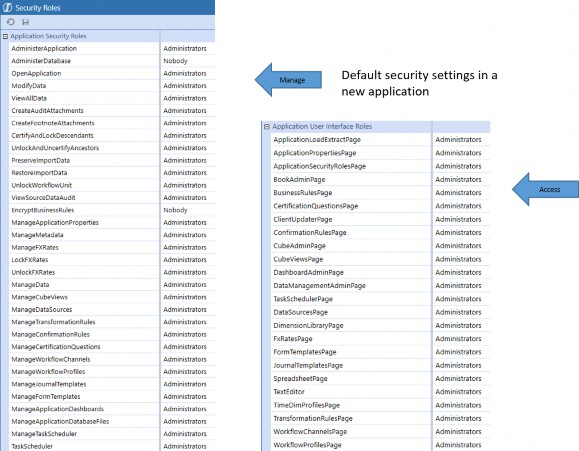Select the BusinessRulesPage role
Viewport: 579px width, 451px height.
(x=302, y=192)
